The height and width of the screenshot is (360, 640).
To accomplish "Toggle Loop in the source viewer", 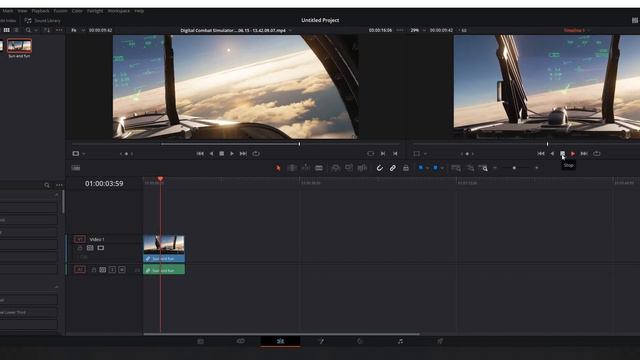I will pyautogui.click(x=256, y=153).
